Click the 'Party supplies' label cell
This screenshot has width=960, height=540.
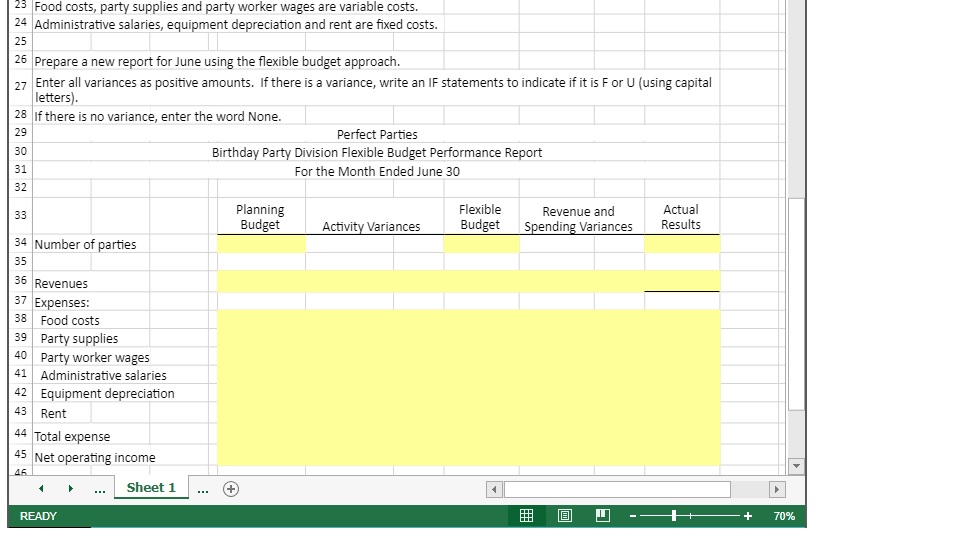click(x=79, y=339)
